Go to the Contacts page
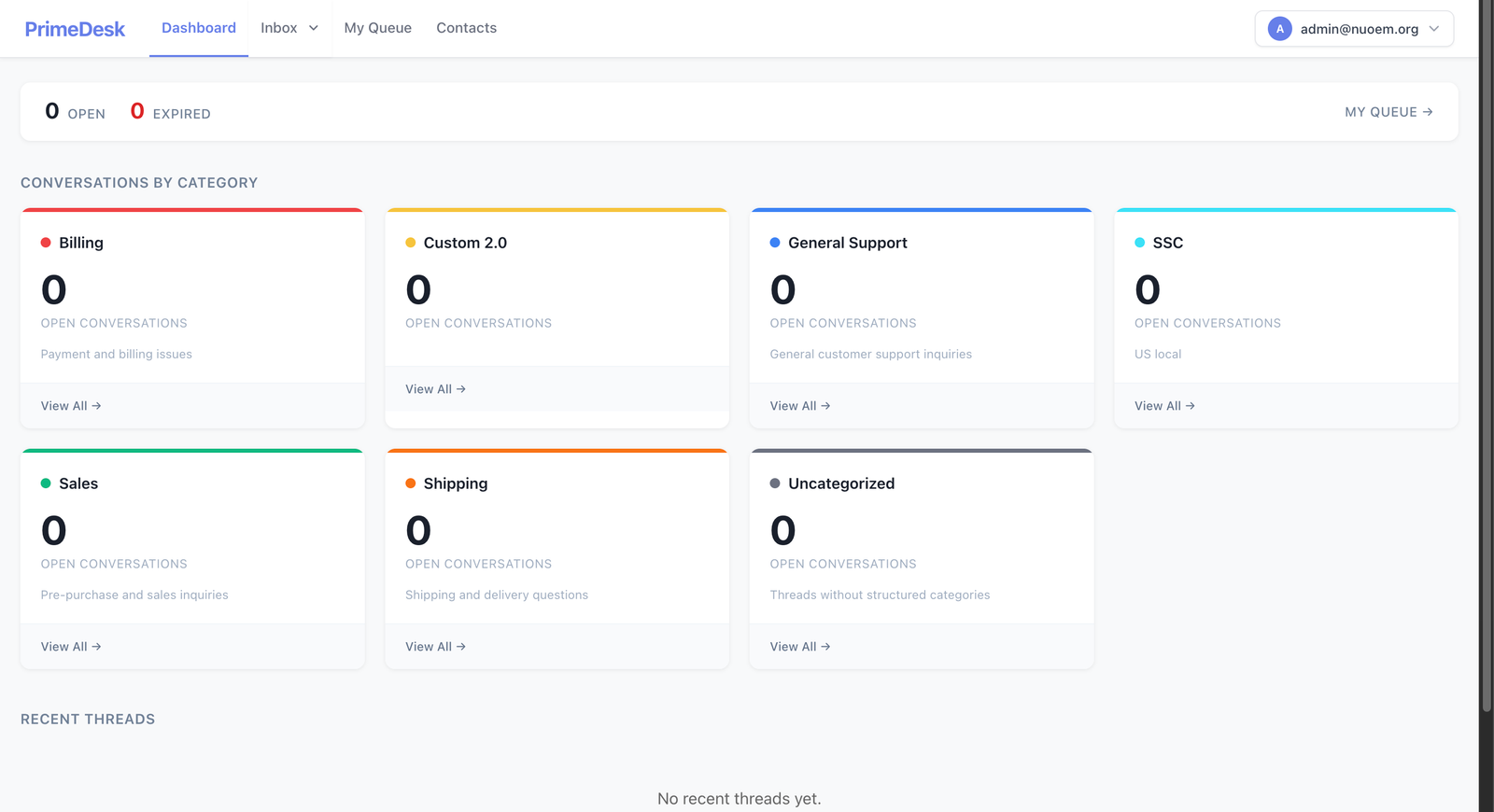This screenshot has width=1494, height=812. tap(466, 28)
